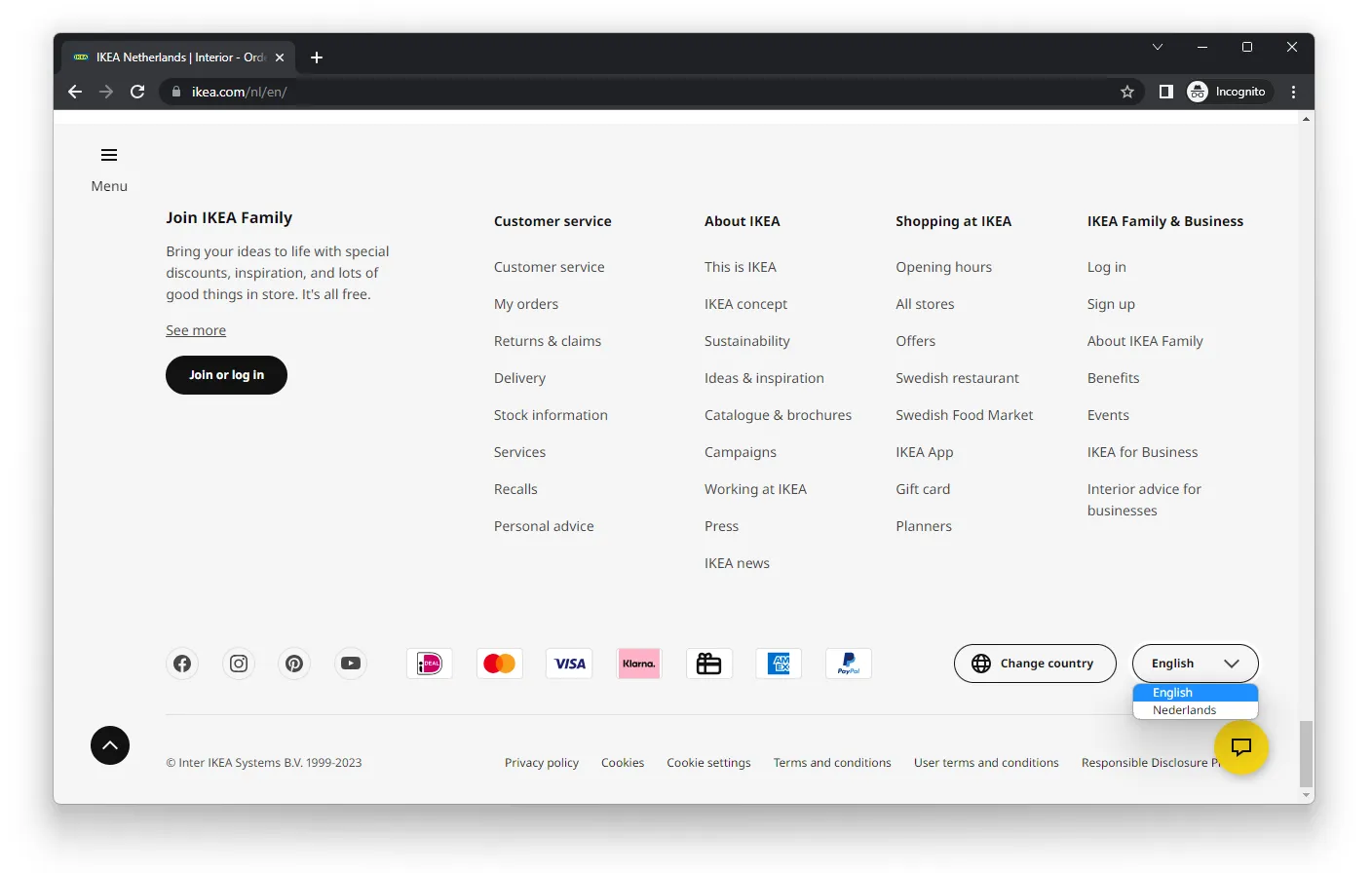This screenshot has width=1372, height=873.
Task: Open Returns & claims link
Action: tap(548, 341)
